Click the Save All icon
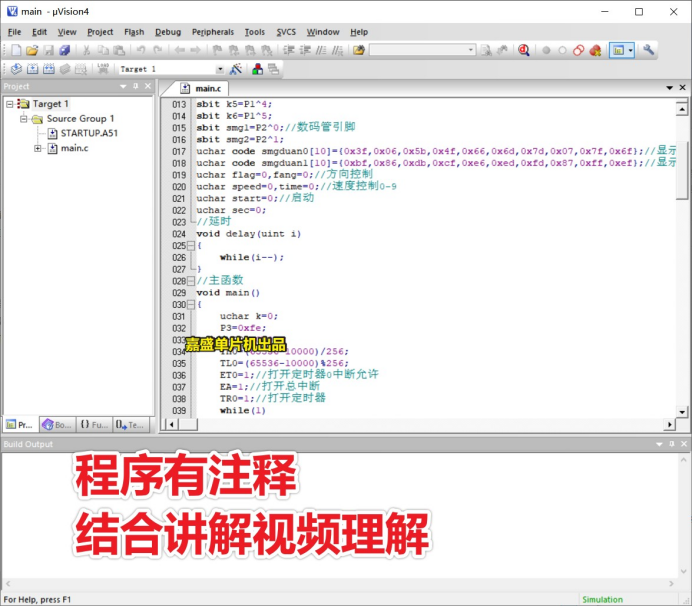 (x=65, y=50)
